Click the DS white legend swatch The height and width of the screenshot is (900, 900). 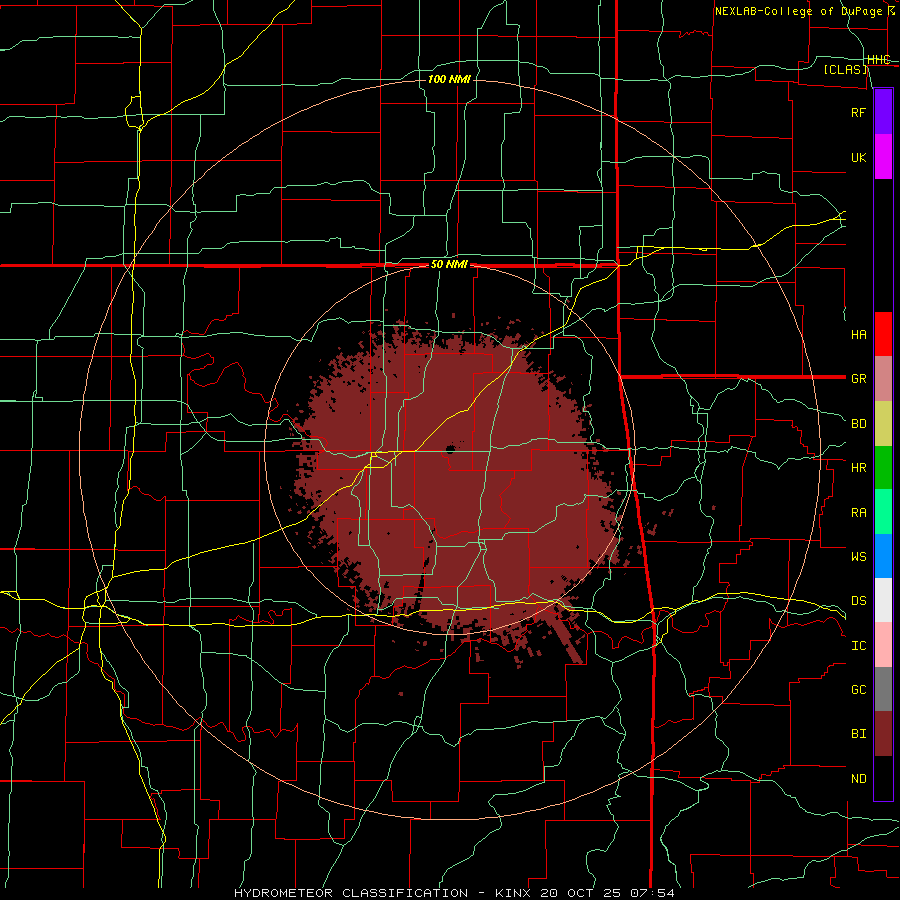[x=883, y=600]
